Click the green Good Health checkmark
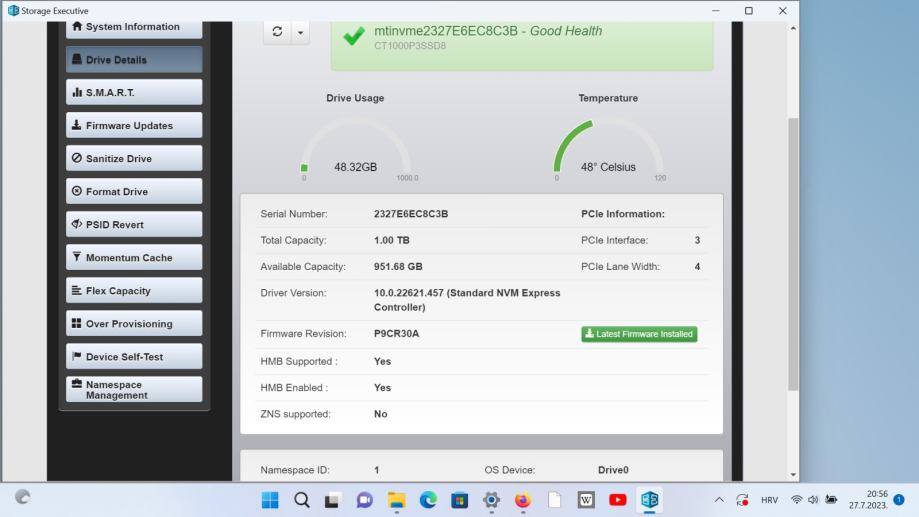 tap(354, 36)
